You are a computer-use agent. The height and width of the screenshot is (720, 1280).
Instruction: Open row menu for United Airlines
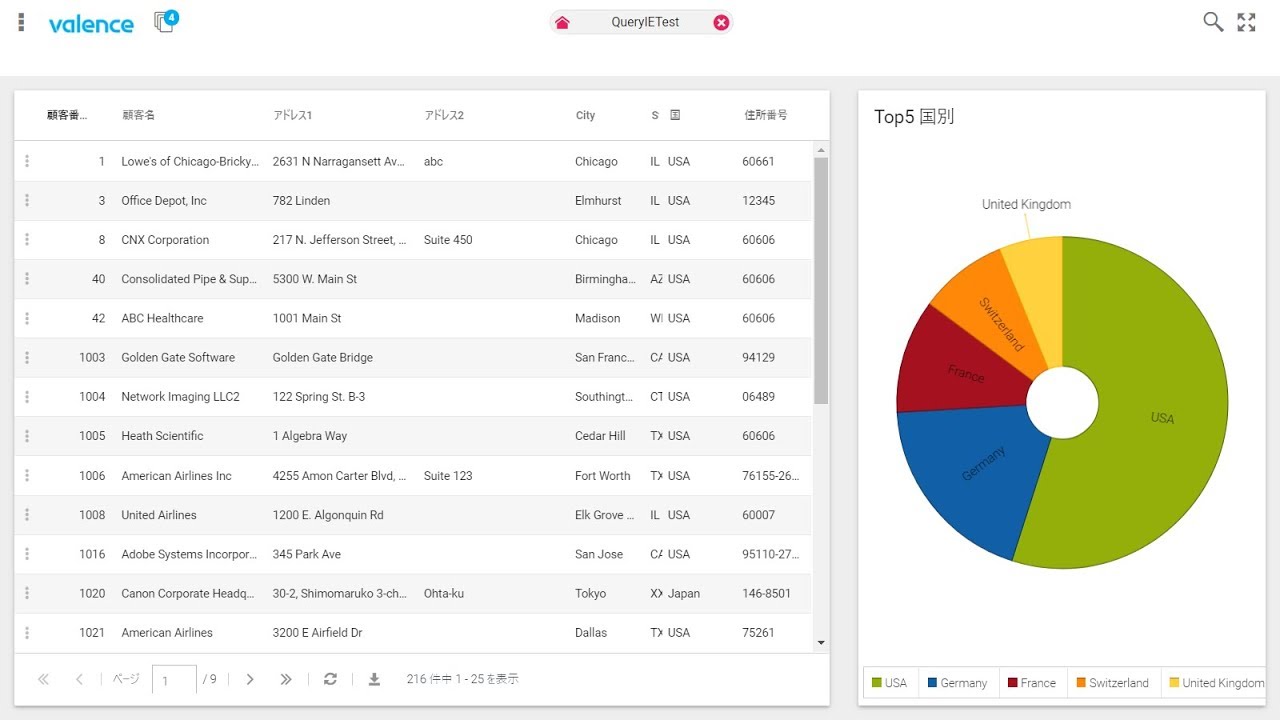tap(27, 515)
